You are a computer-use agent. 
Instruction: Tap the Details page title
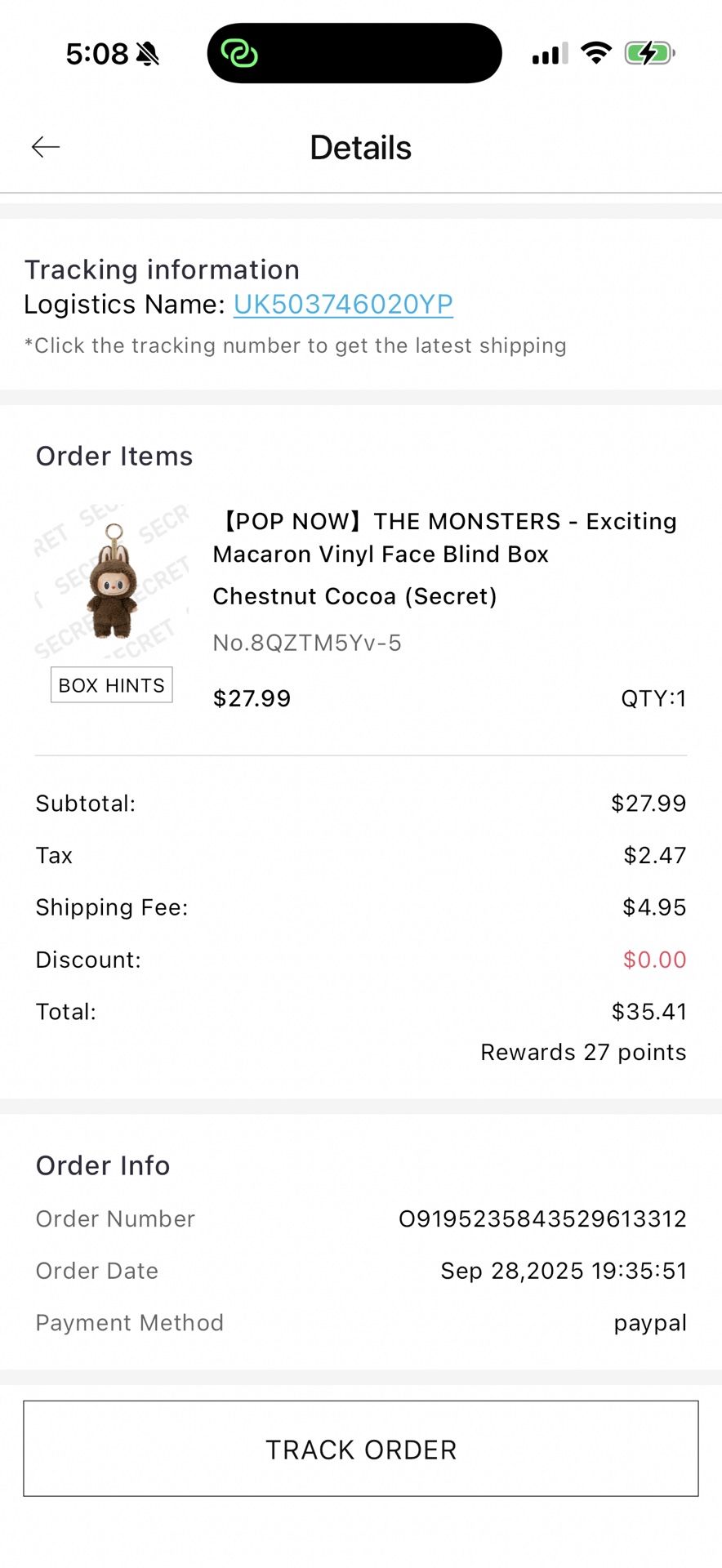click(361, 148)
